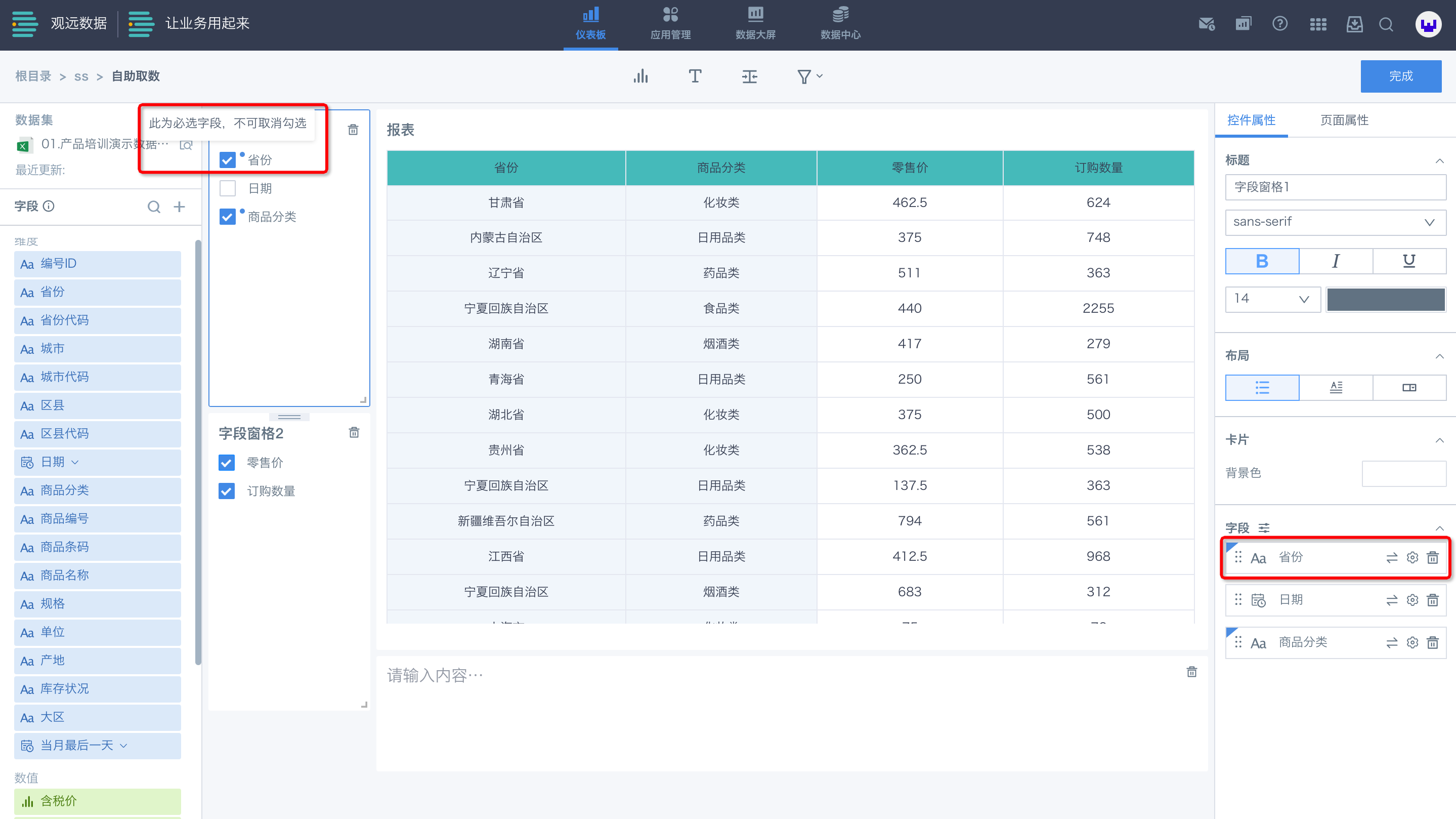Viewport: 1456px width, 819px height.
Task: Open the apps grid icon in header
Action: pos(1317,24)
